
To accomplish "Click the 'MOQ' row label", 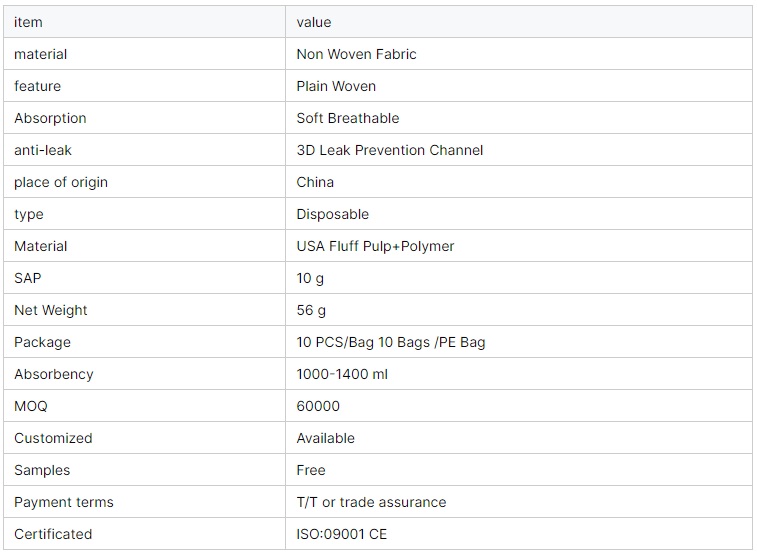I will pos(31,406).
